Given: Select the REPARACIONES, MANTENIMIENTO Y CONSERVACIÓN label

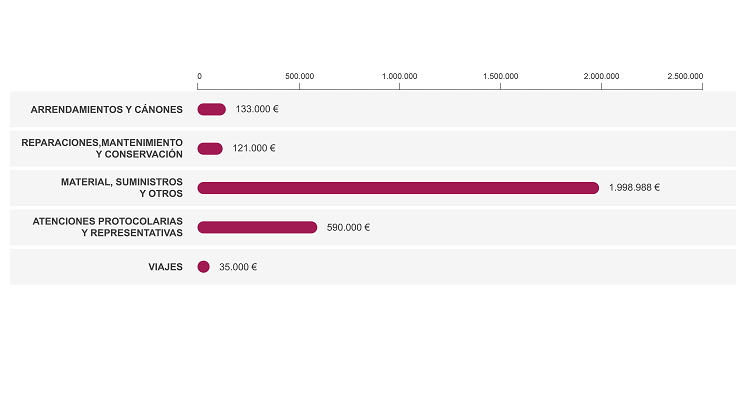Looking at the screenshot, I should 102,148.
